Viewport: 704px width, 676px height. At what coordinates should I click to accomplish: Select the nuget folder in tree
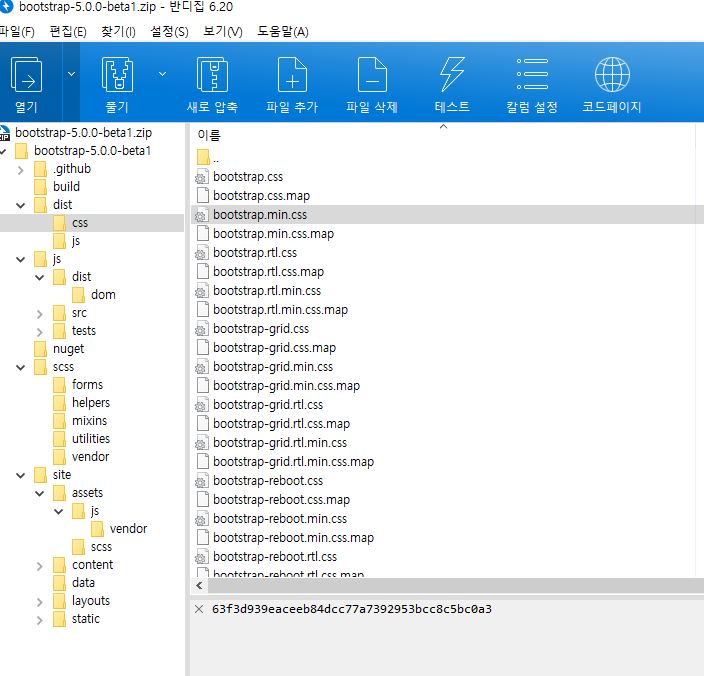click(x=68, y=349)
